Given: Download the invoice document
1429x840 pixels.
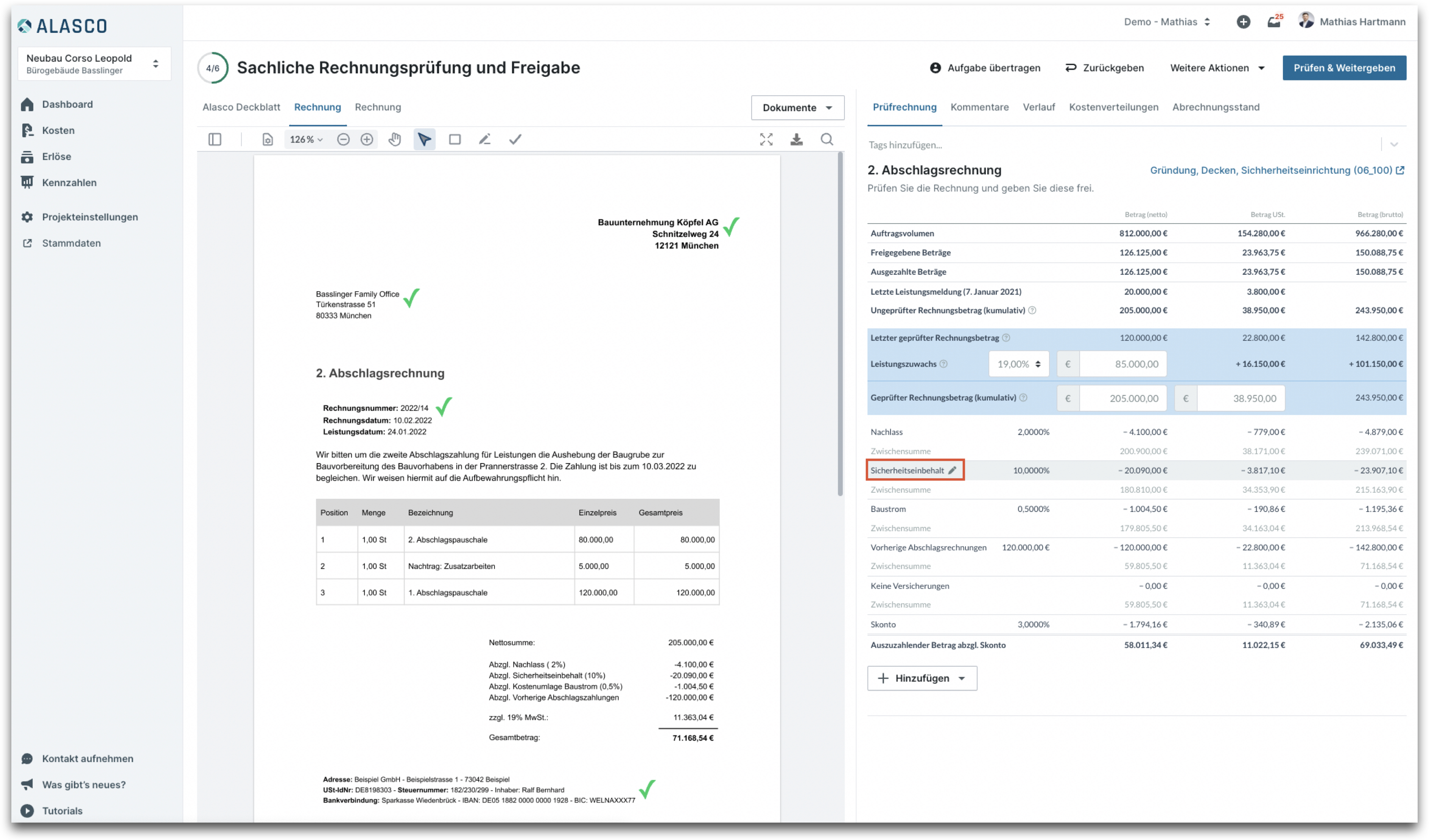Looking at the screenshot, I should point(796,140).
